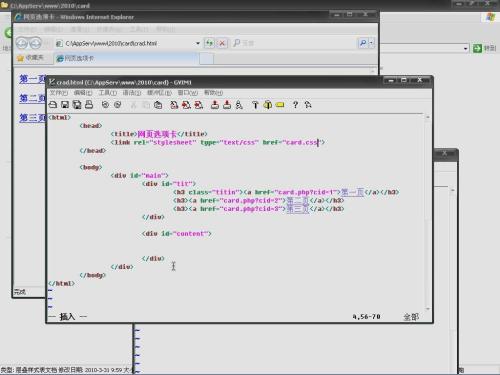
Task: Click the Back arrow in Internet Explorer
Action: (22, 43)
